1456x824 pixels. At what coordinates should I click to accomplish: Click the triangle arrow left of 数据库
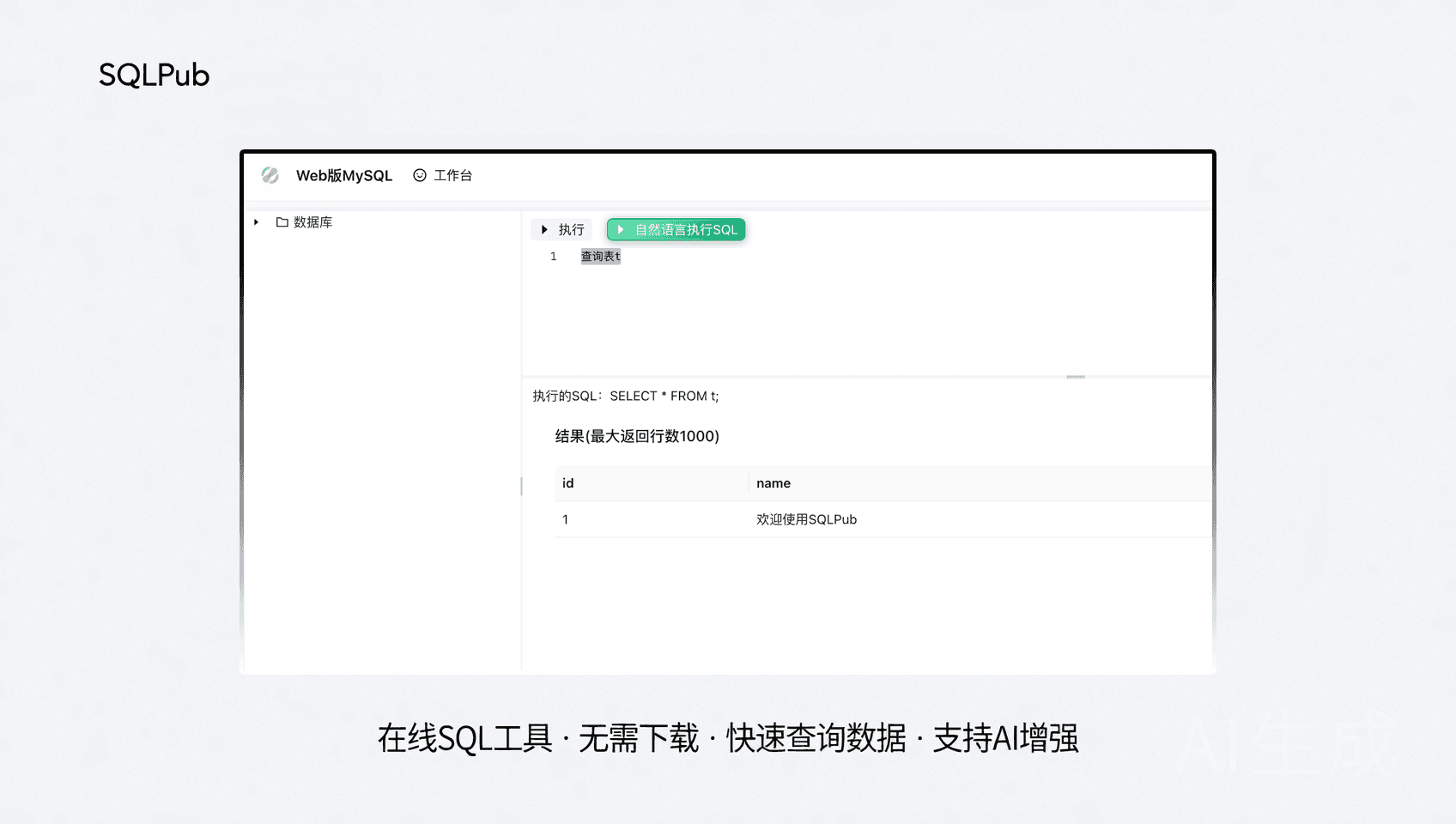pos(255,221)
